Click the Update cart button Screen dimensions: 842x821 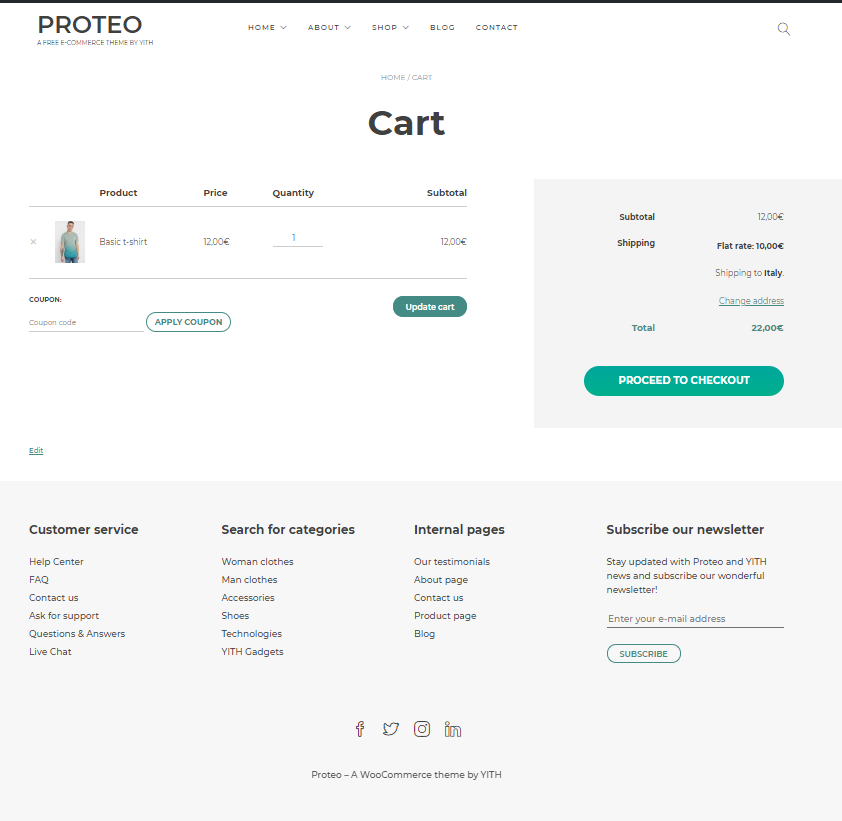[430, 307]
